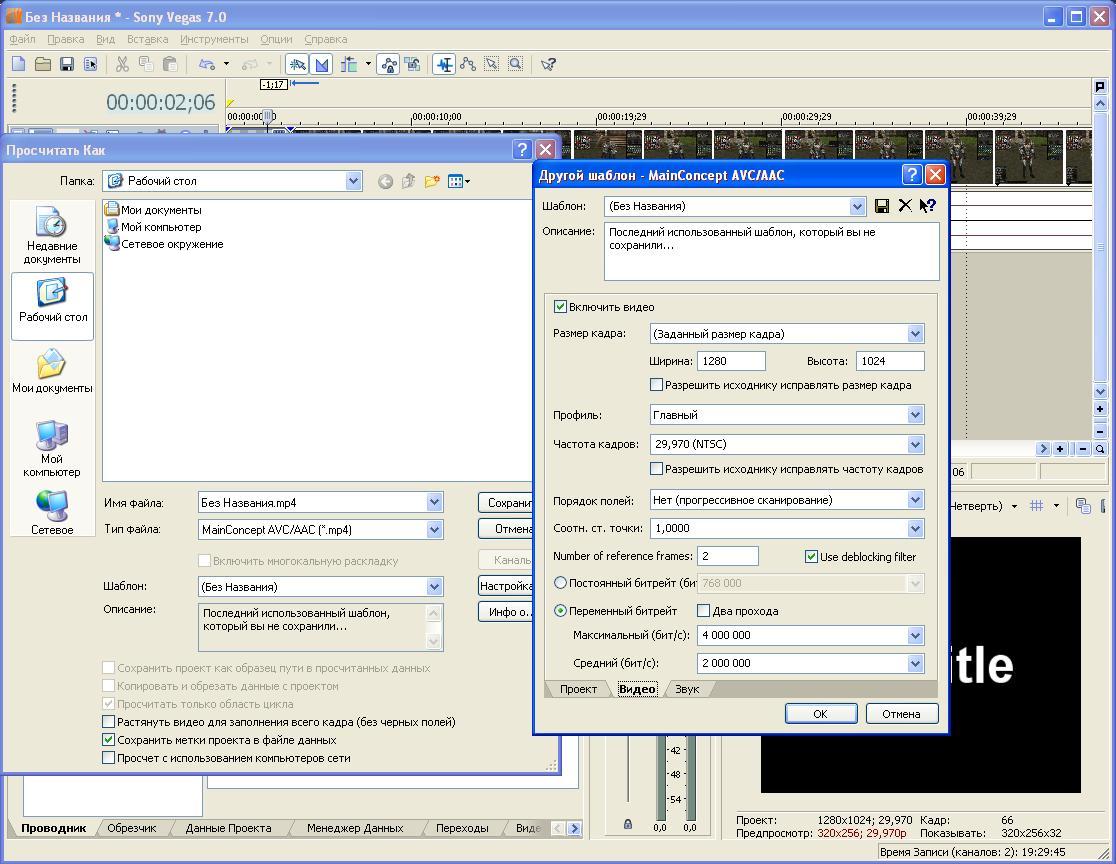Click the Paste clipboard icon

coord(170,64)
